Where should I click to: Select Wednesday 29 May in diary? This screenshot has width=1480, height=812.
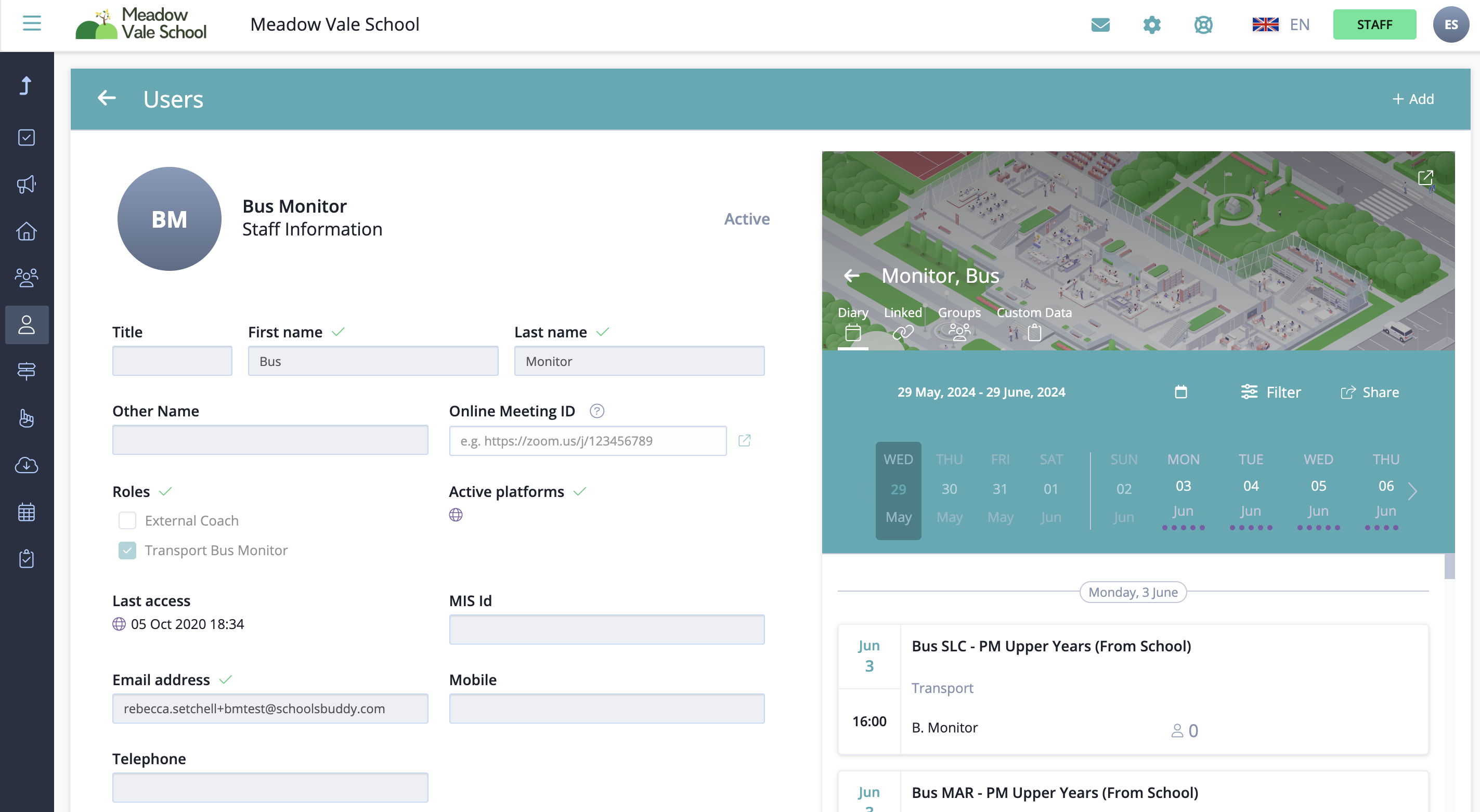[x=898, y=490]
